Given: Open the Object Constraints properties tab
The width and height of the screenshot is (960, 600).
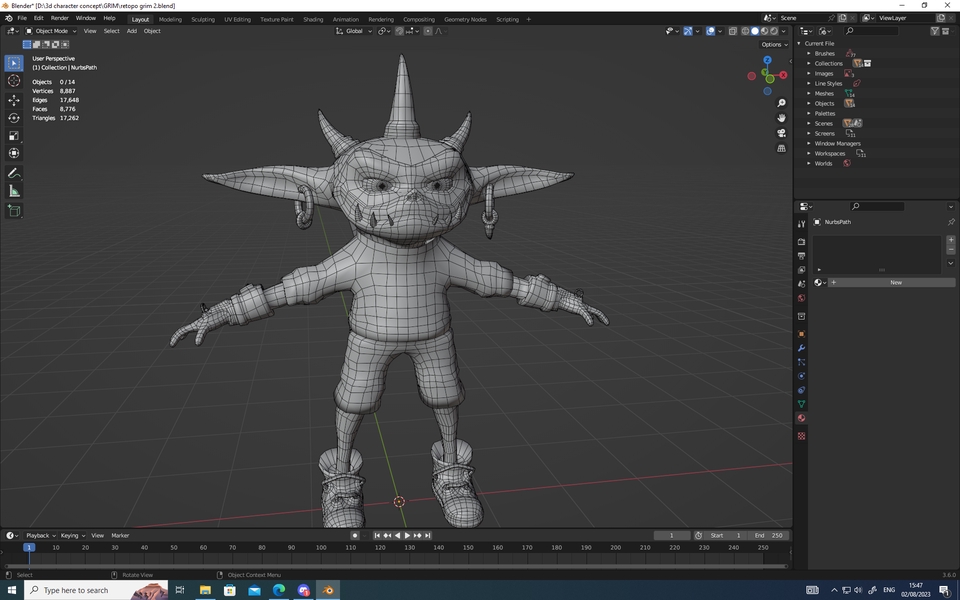Looking at the screenshot, I should [x=801, y=390].
